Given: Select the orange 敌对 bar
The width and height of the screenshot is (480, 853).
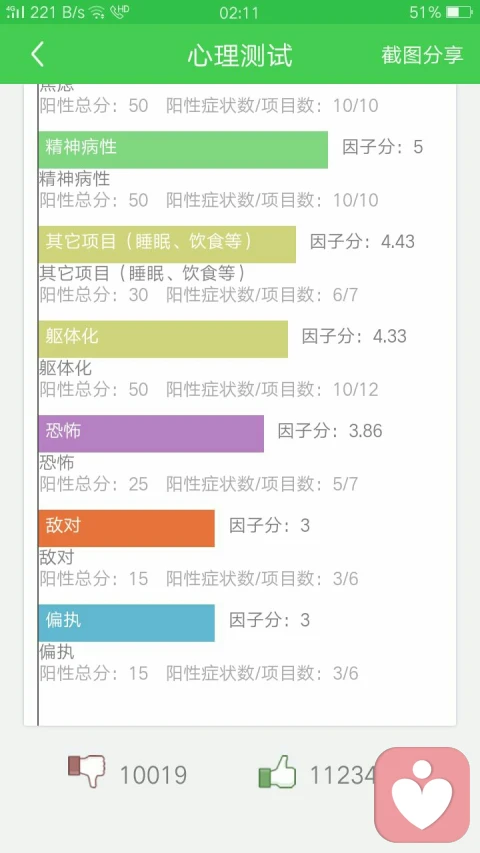Looking at the screenshot, I should tap(126, 528).
